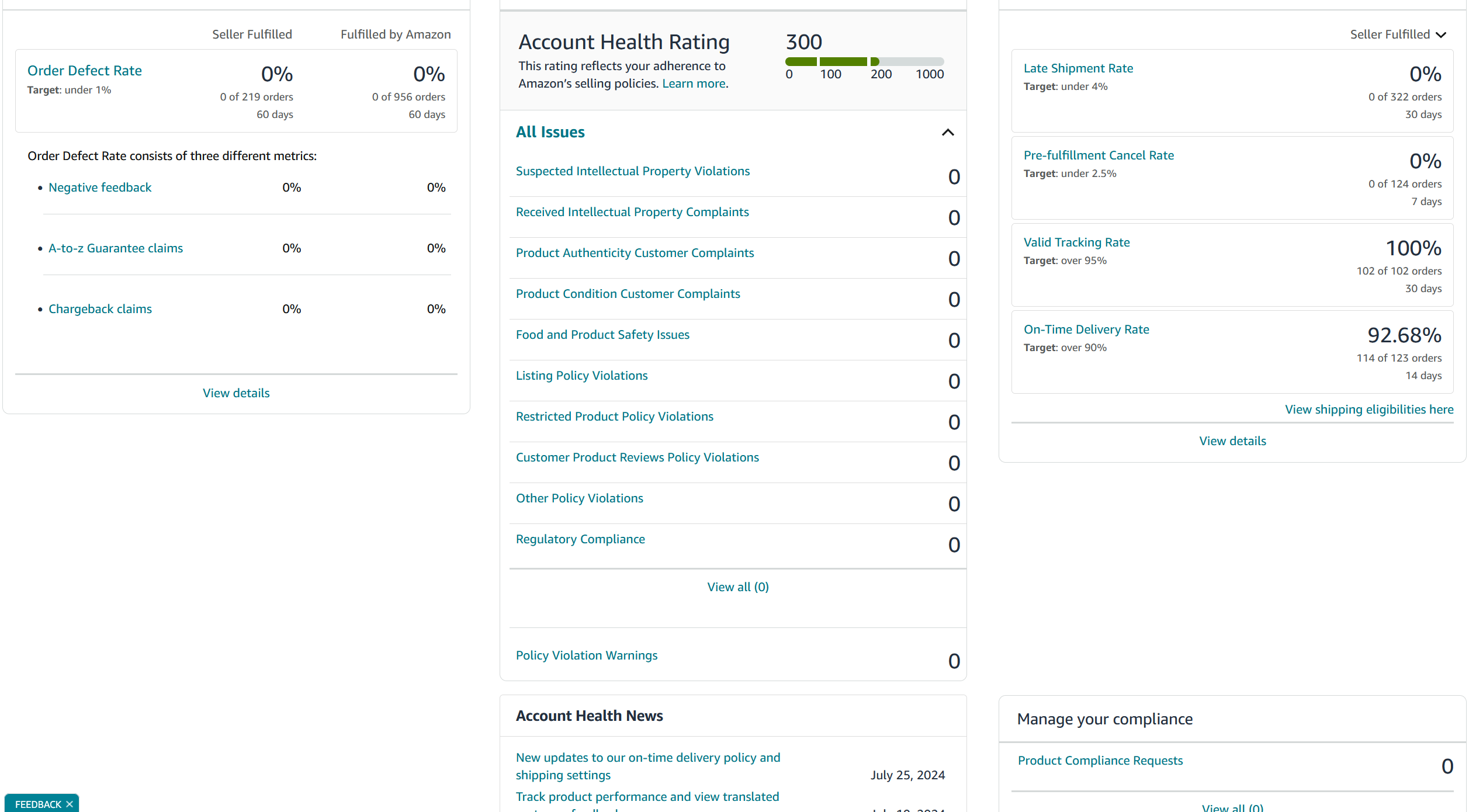Open Customer Product Reviews Policy Violations
This screenshot has width=1469, height=812.
point(637,457)
